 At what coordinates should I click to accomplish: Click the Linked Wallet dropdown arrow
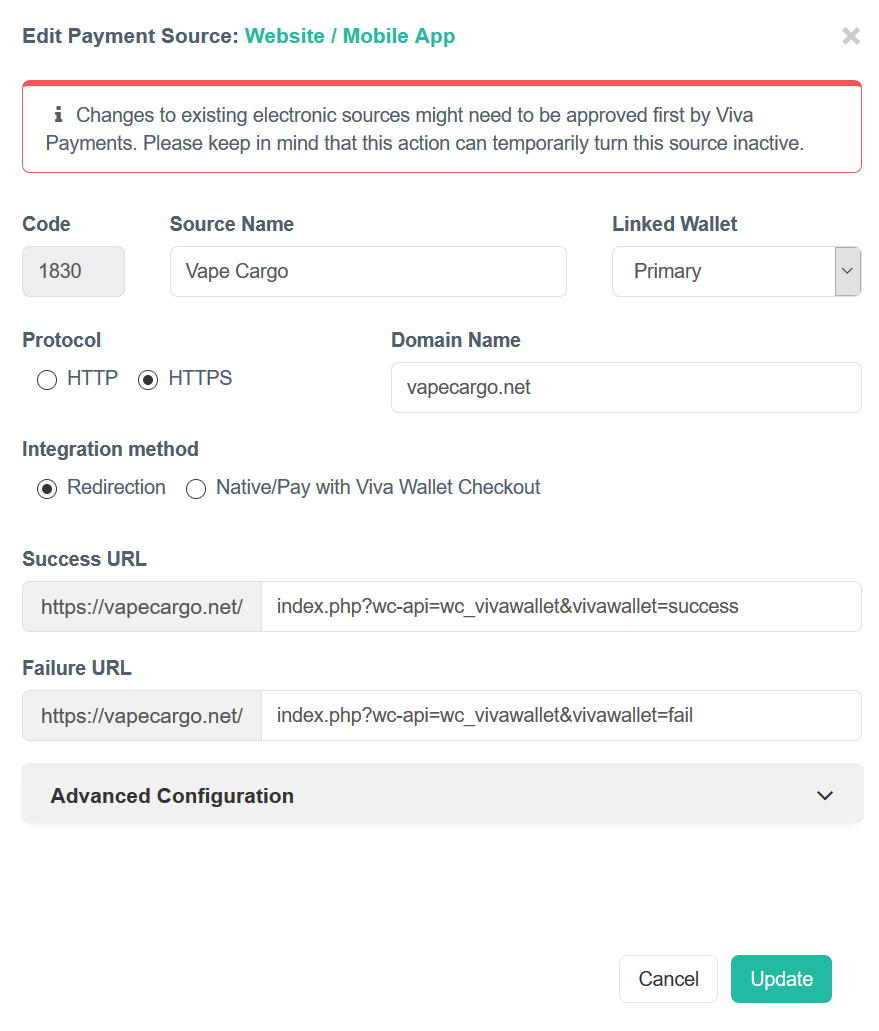click(x=845, y=271)
